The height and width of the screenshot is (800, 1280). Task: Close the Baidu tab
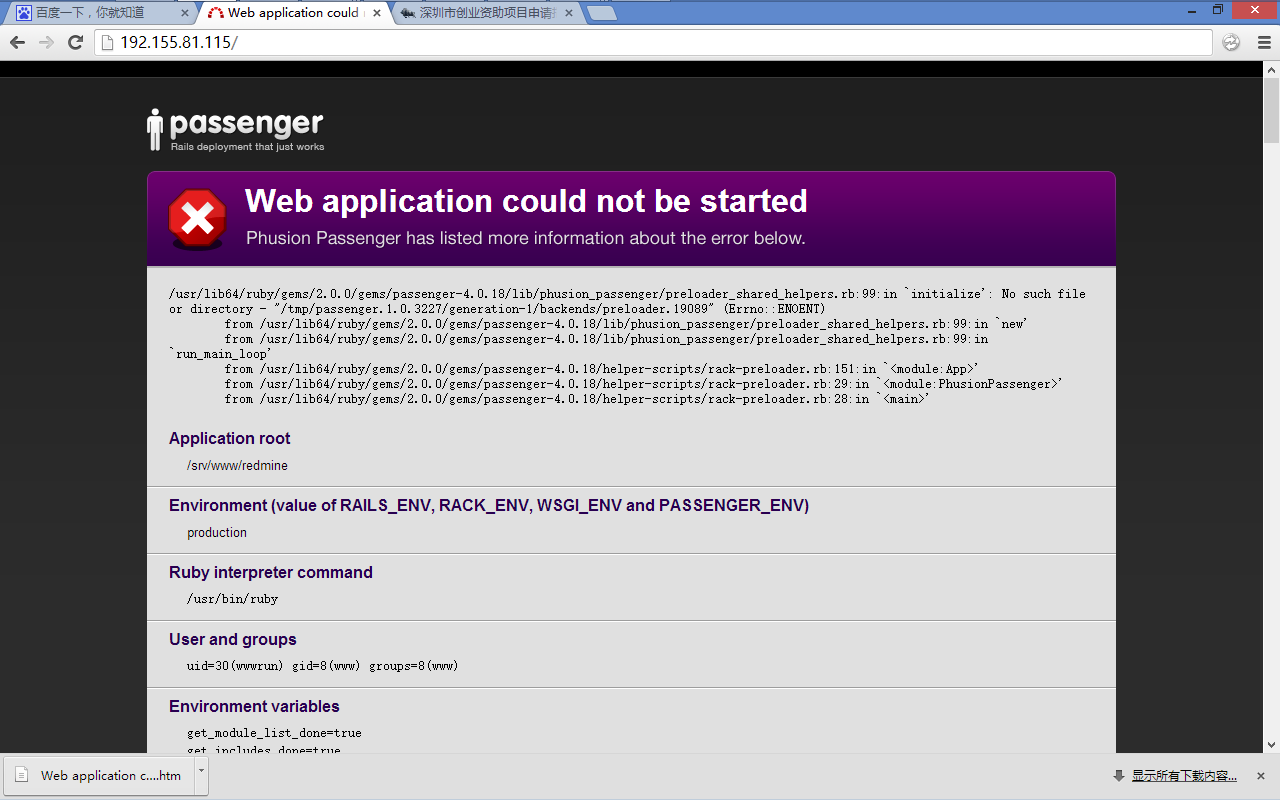[x=183, y=14]
